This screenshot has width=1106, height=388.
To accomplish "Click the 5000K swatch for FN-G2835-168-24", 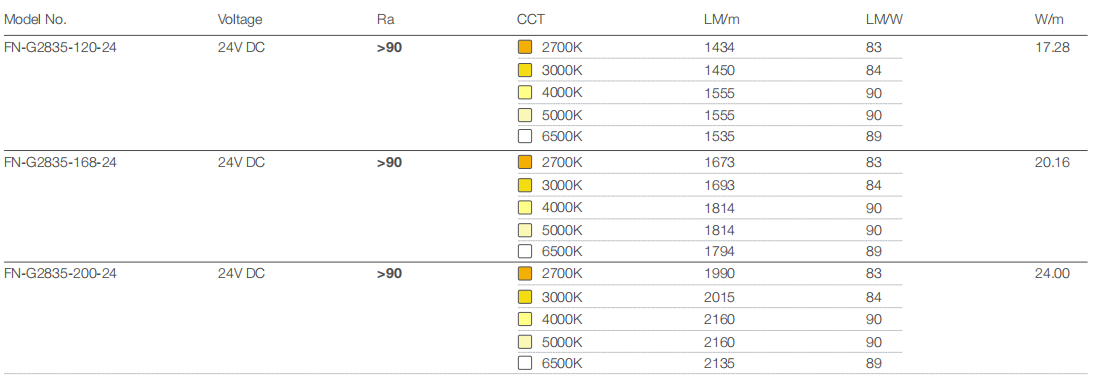I will click(524, 230).
